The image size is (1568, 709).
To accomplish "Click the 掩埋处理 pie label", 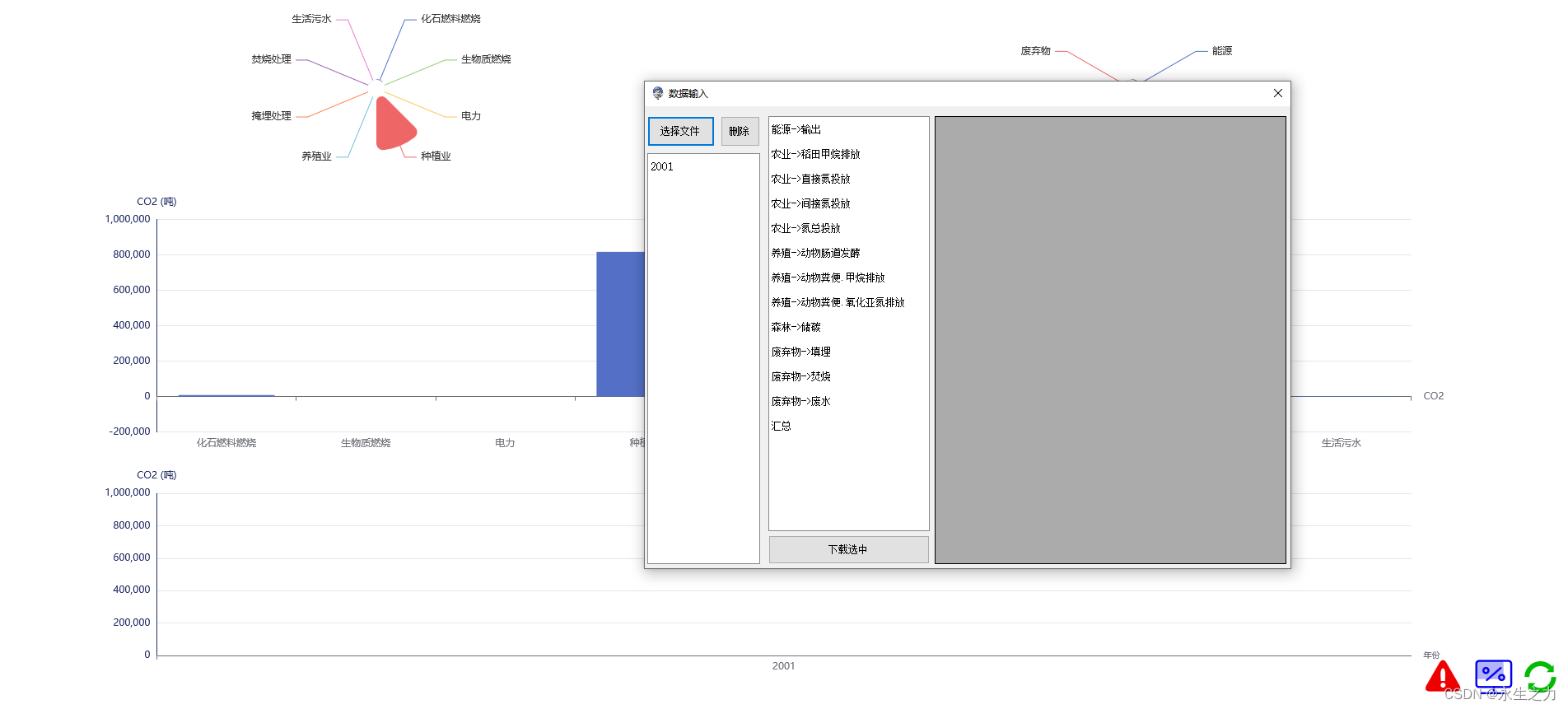I will coord(271,116).
